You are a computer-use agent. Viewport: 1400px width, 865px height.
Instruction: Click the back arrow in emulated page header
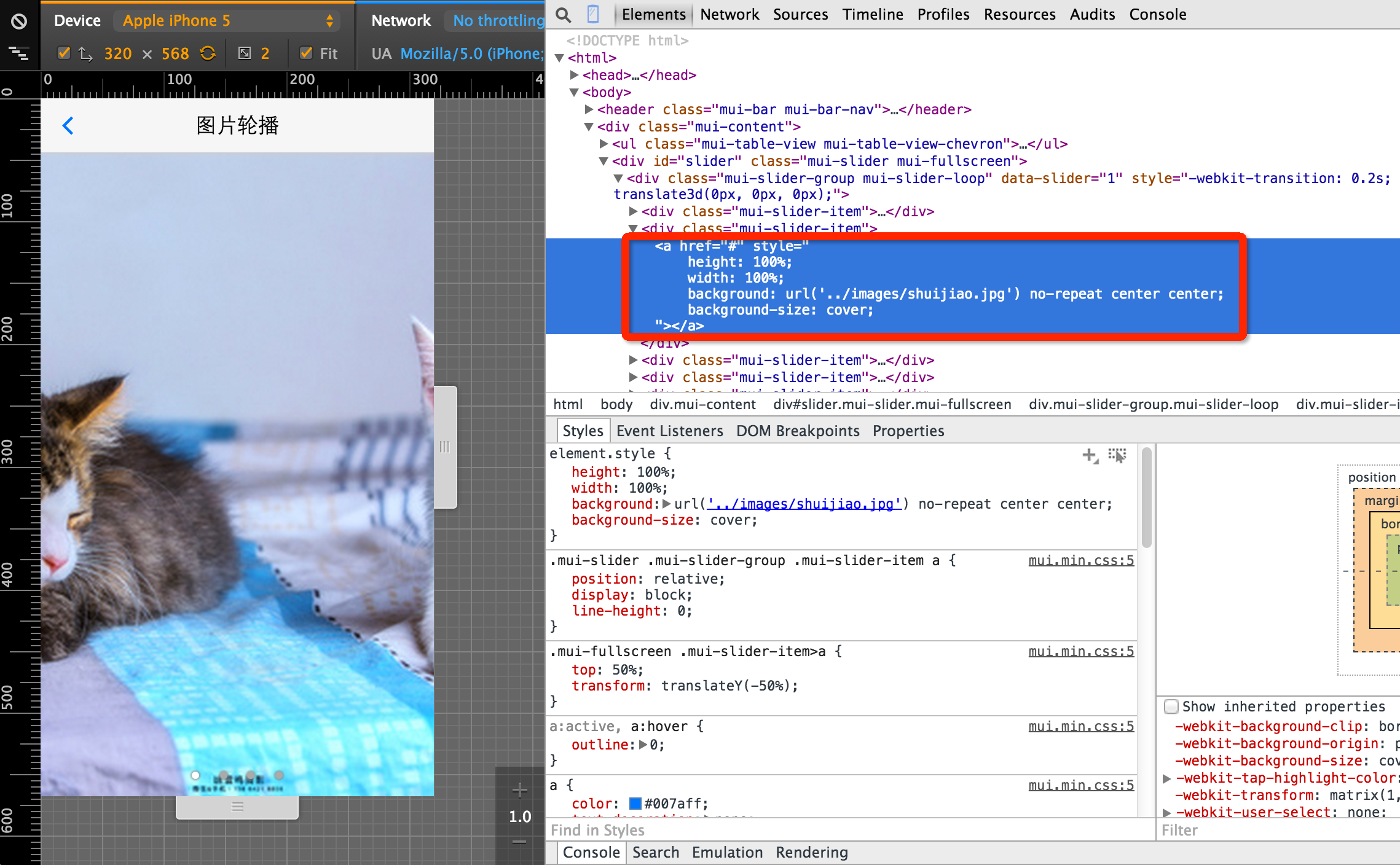tap(68, 125)
